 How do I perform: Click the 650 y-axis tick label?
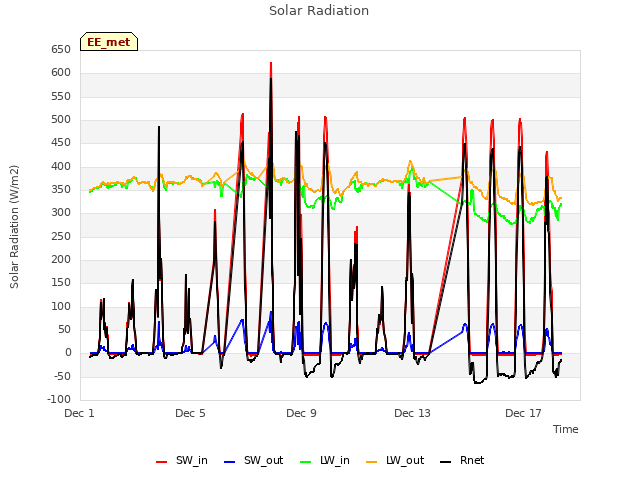(x=61, y=49)
